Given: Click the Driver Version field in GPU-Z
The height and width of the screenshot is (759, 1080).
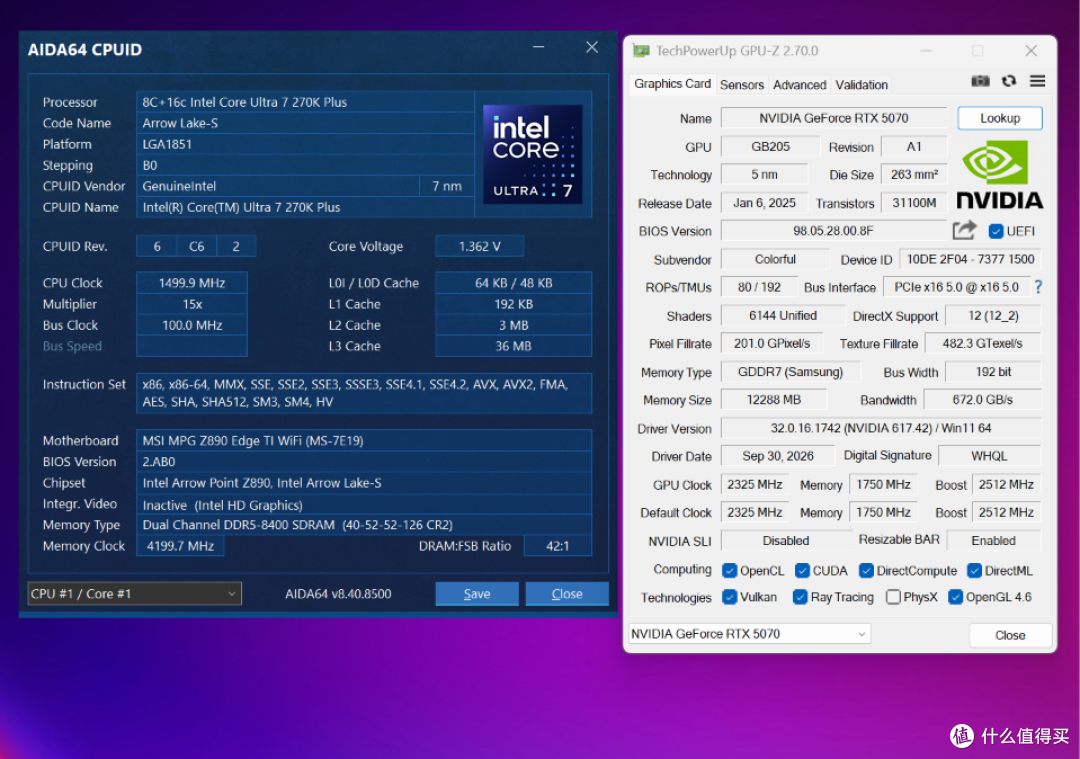Looking at the screenshot, I should [x=881, y=428].
